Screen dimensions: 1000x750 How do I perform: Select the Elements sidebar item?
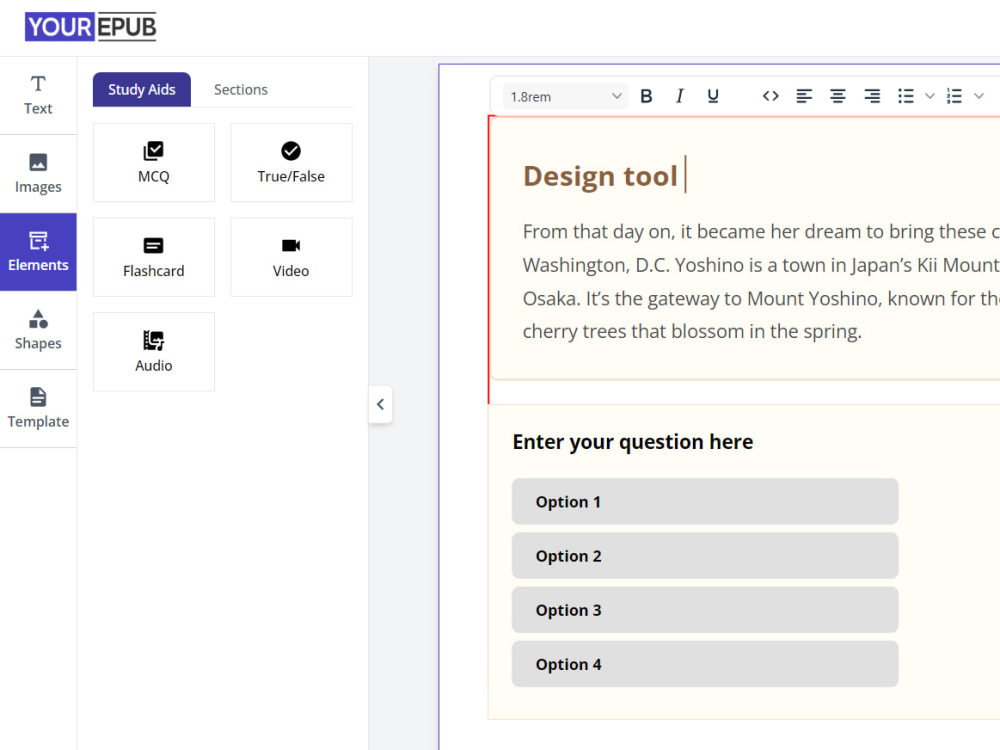click(x=38, y=252)
